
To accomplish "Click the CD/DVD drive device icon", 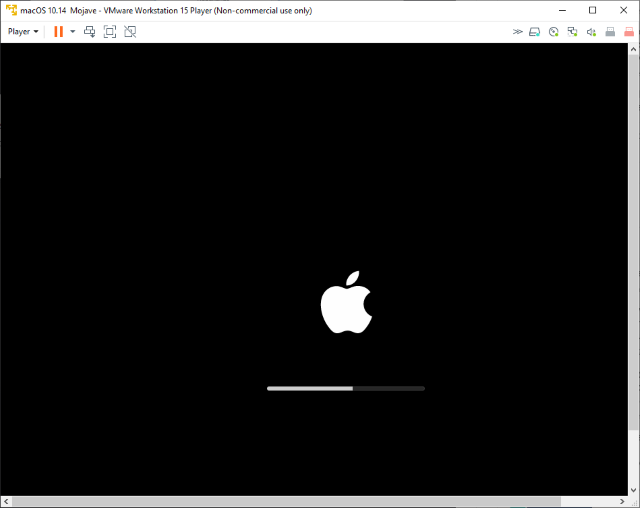I will (553, 31).
